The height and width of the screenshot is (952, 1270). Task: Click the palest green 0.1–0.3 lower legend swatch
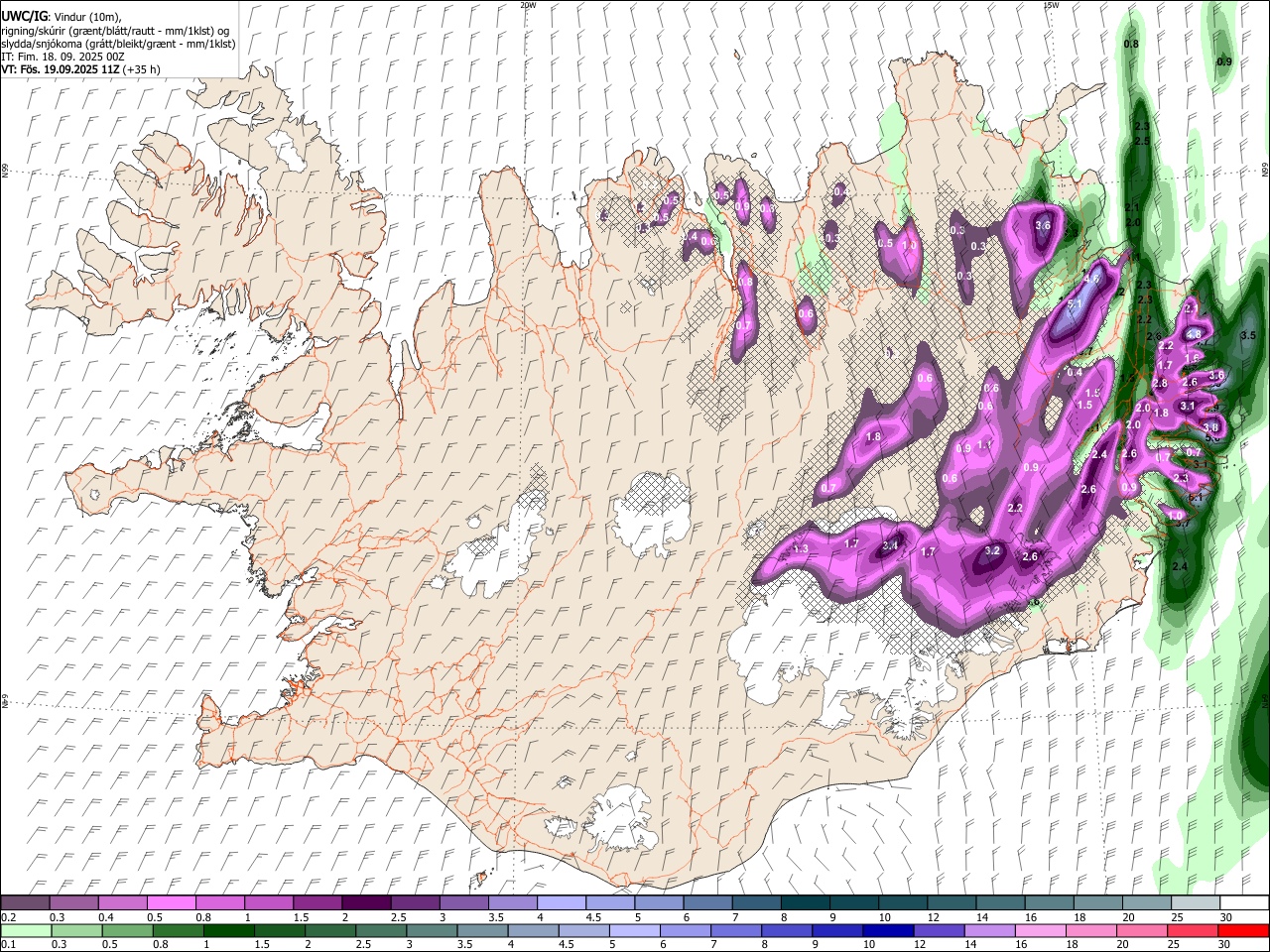point(25,930)
